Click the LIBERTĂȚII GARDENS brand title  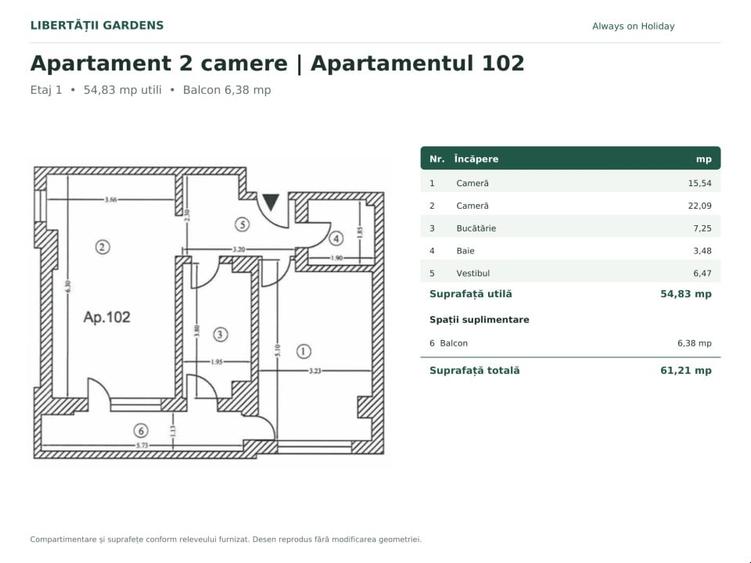(x=97, y=25)
